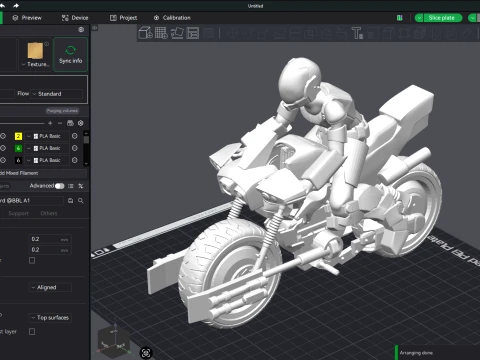Click the lower 0.2 mm value field
Image resolution: width=480 pixels, height=360 pixels.
[50, 250]
